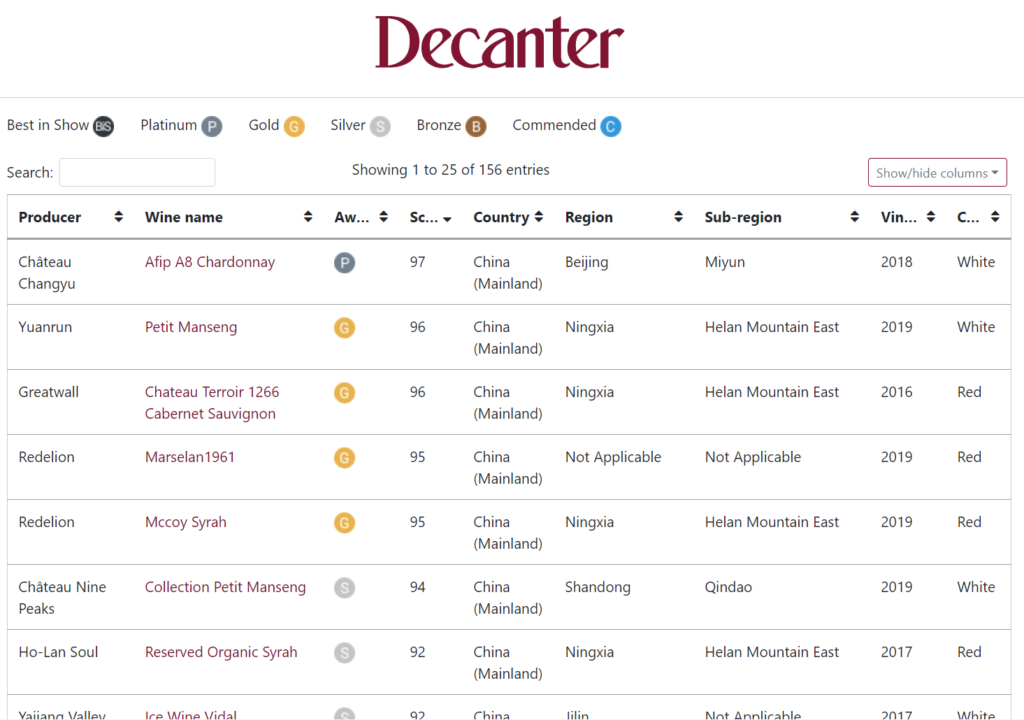This screenshot has height=720, width=1024.
Task: Toggle sort order on Score column
Action: [430, 217]
